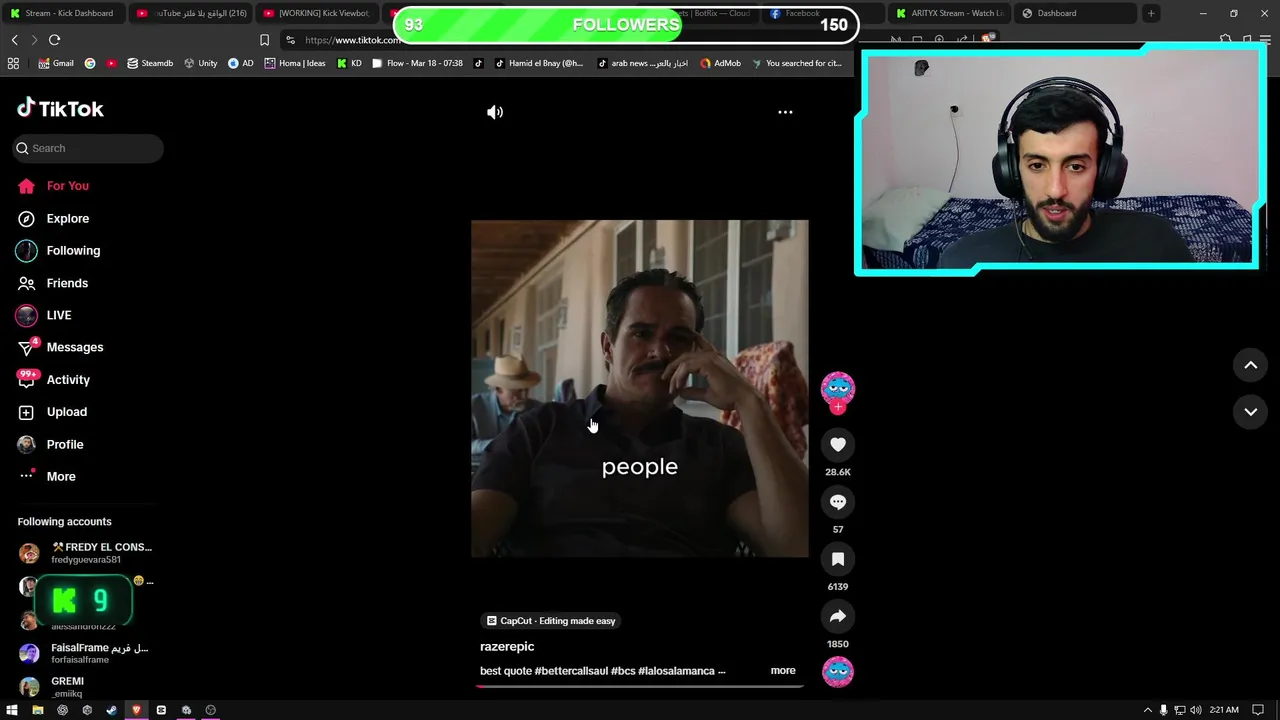Viewport: 1280px width, 720px height.
Task: Open the Explore page
Action: pyautogui.click(x=66, y=218)
